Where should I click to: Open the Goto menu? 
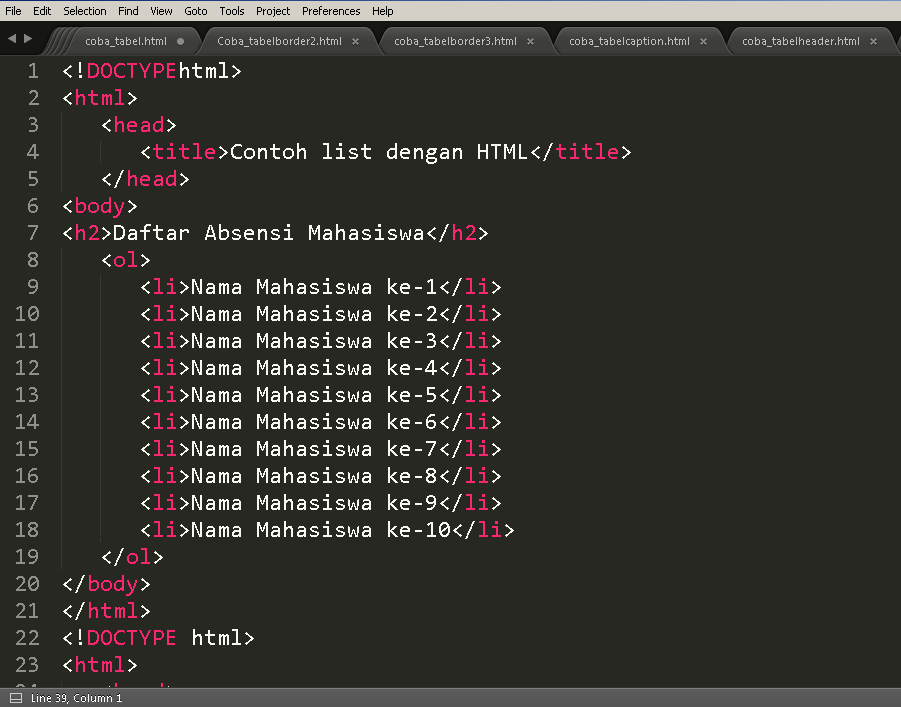pyautogui.click(x=195, y=11)
